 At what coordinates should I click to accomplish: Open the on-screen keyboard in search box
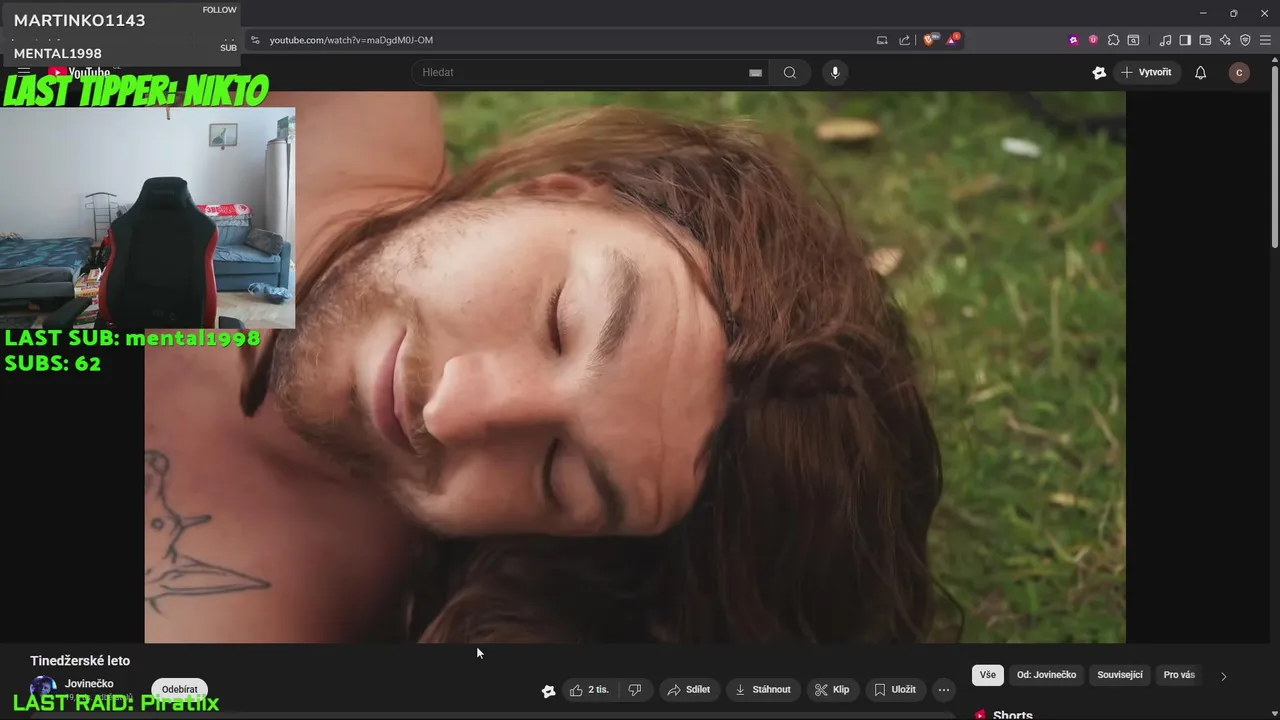pos(755,73)
